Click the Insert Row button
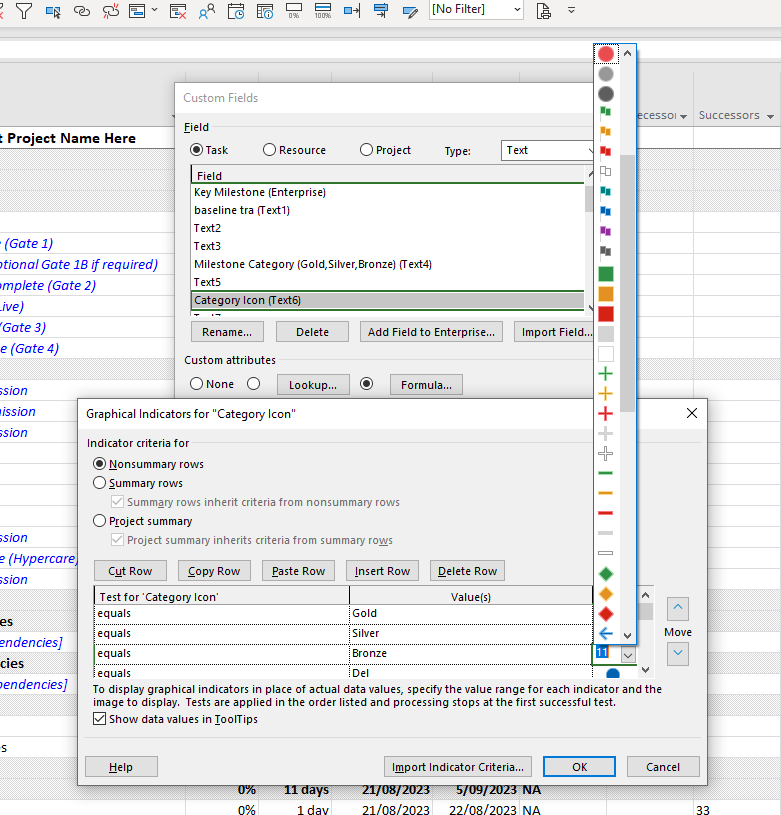This screenshot has height=815, width=781. coord(382,571)
